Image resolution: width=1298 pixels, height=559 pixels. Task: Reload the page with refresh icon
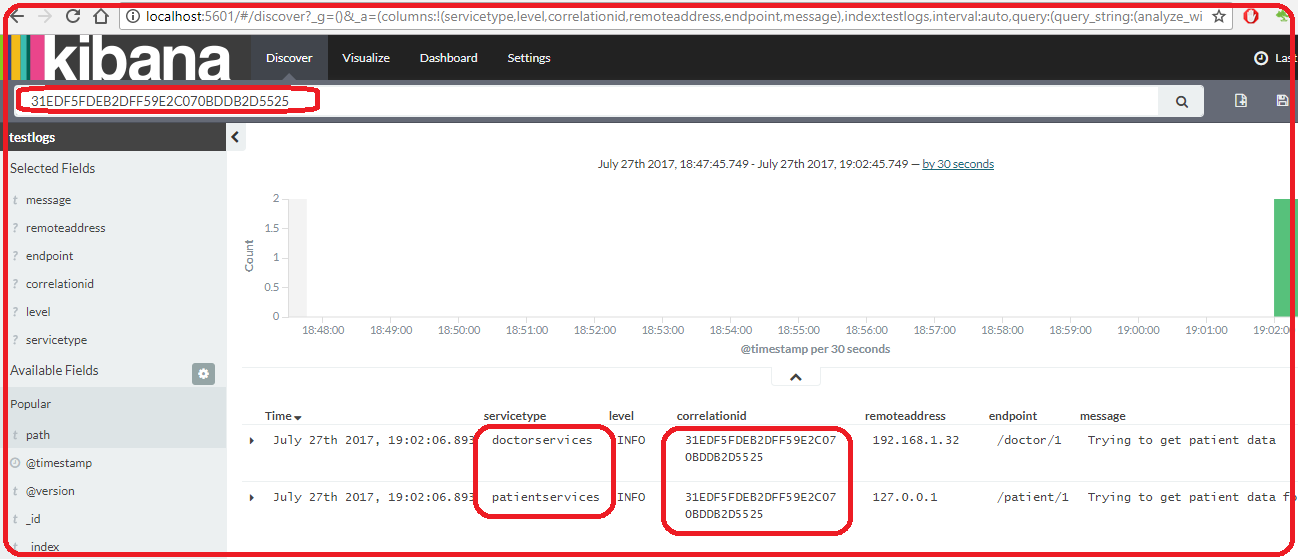(x=73, y=16)
